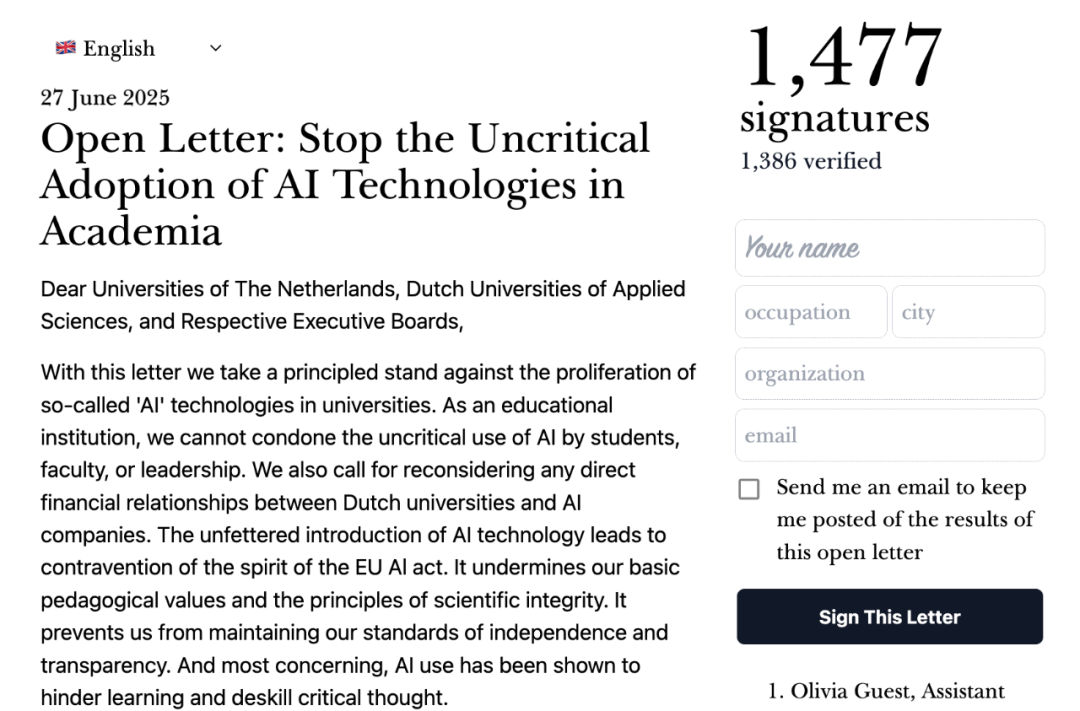Click the word signatures under the count
This screenshot has width=1080, height=711.
point(834,118)
